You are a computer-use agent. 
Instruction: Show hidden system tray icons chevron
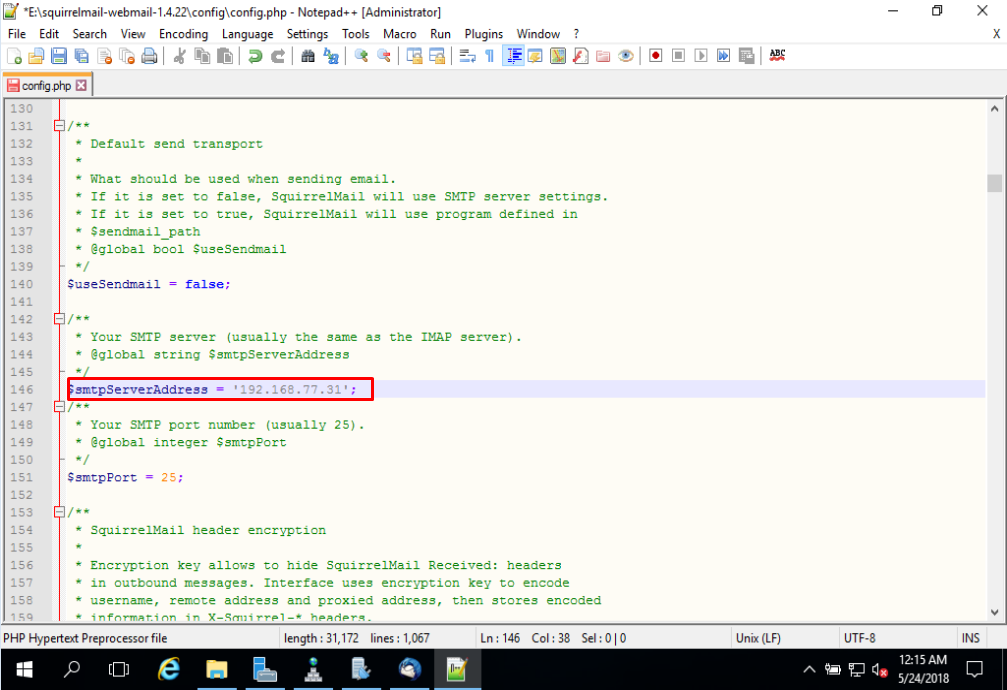pyautogui.click(x=809, y=669)
